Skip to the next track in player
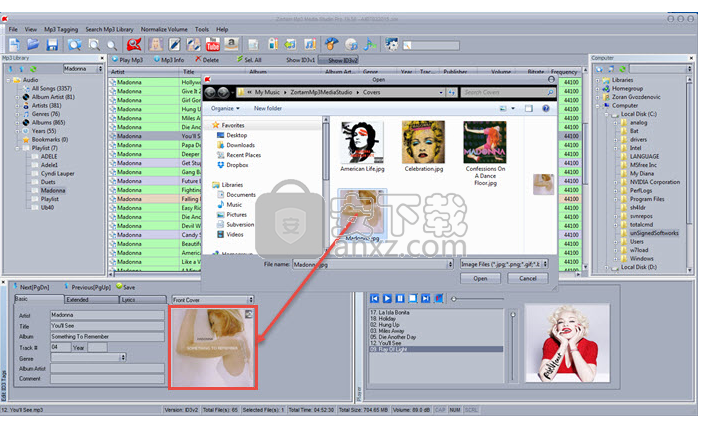 coord(426,299)
